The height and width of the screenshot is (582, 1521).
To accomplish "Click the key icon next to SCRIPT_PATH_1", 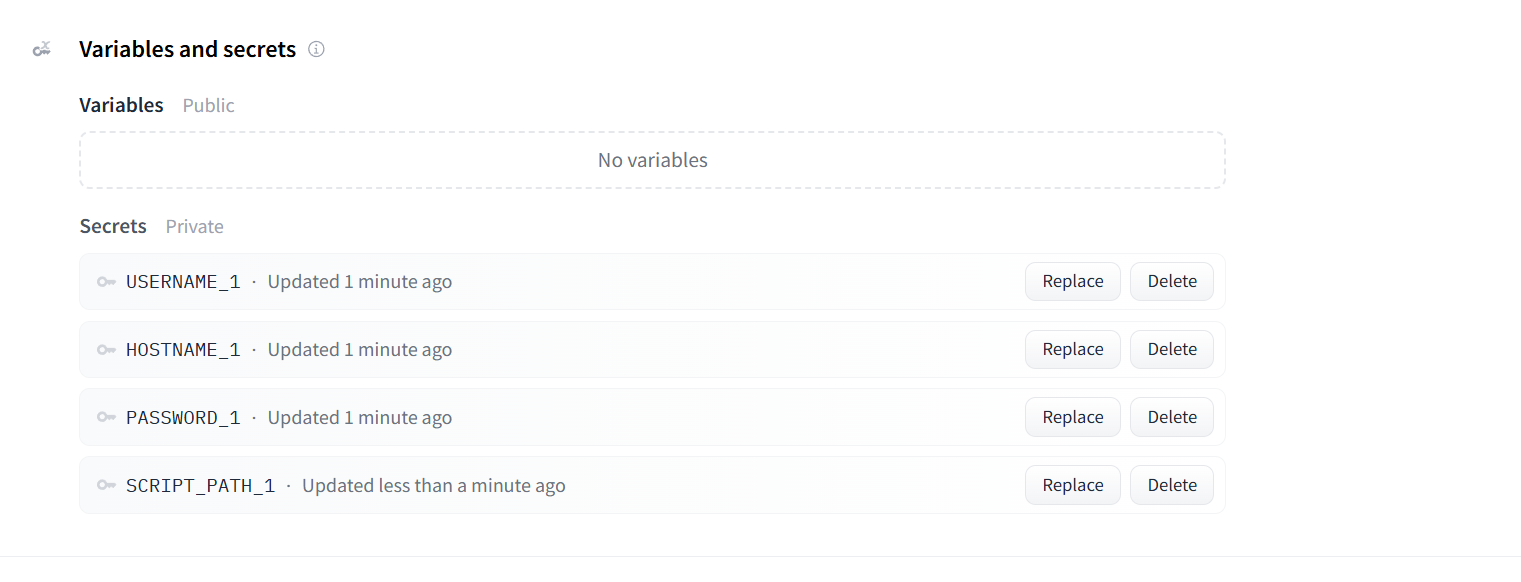I will click(x=106, y=486).
